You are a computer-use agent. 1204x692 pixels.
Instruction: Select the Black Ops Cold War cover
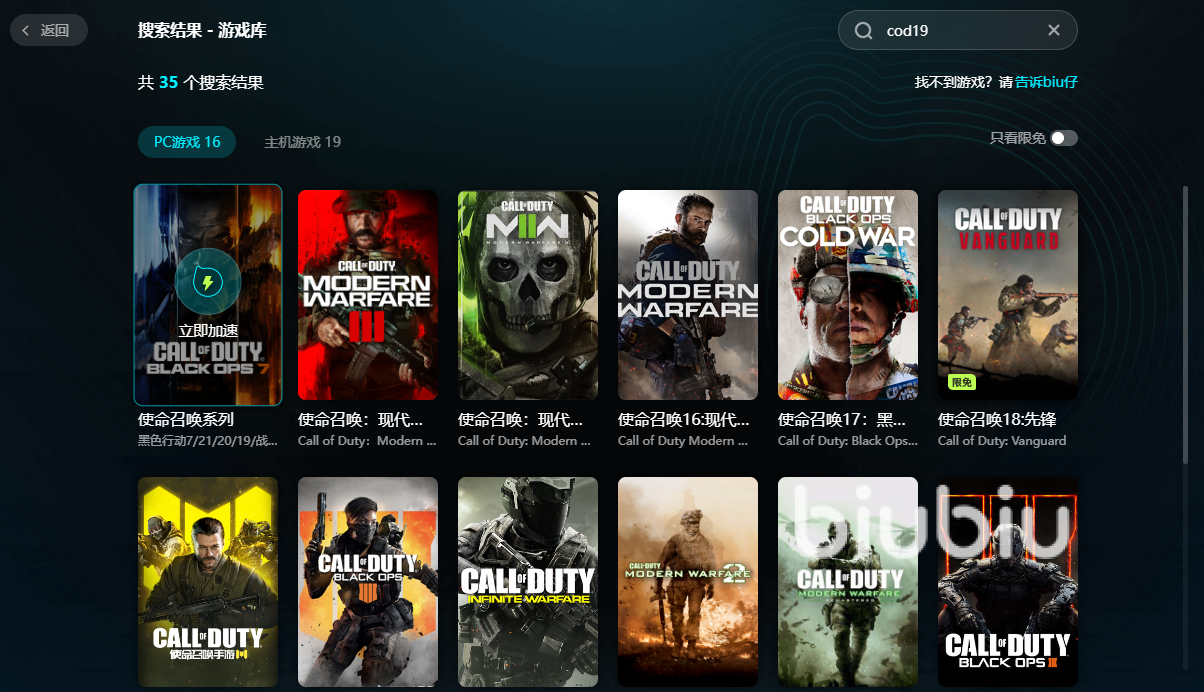(848, 295)
